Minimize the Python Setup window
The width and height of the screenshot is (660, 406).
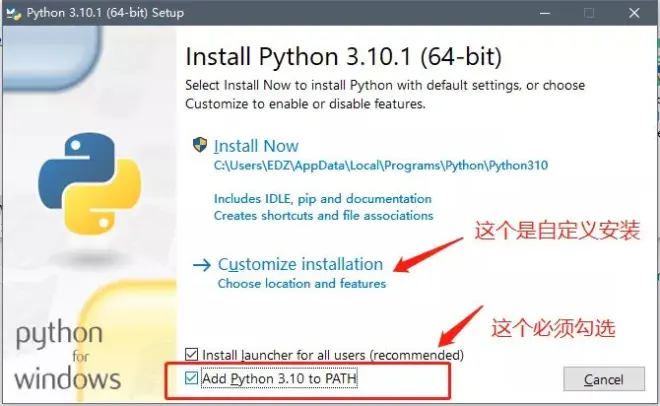(x=545, y=13)
